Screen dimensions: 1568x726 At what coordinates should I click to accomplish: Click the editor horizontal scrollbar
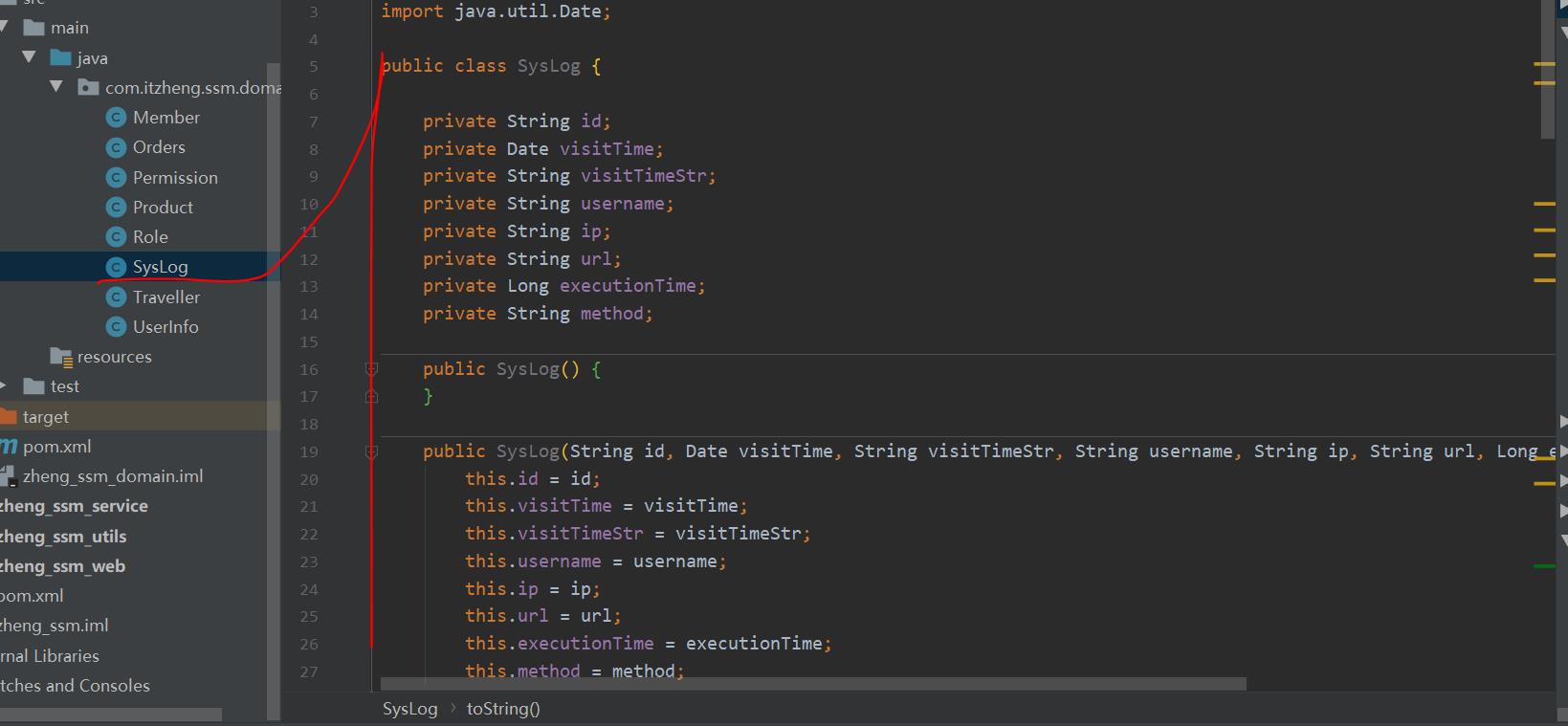pyautogui.click(x=813, y=684)
